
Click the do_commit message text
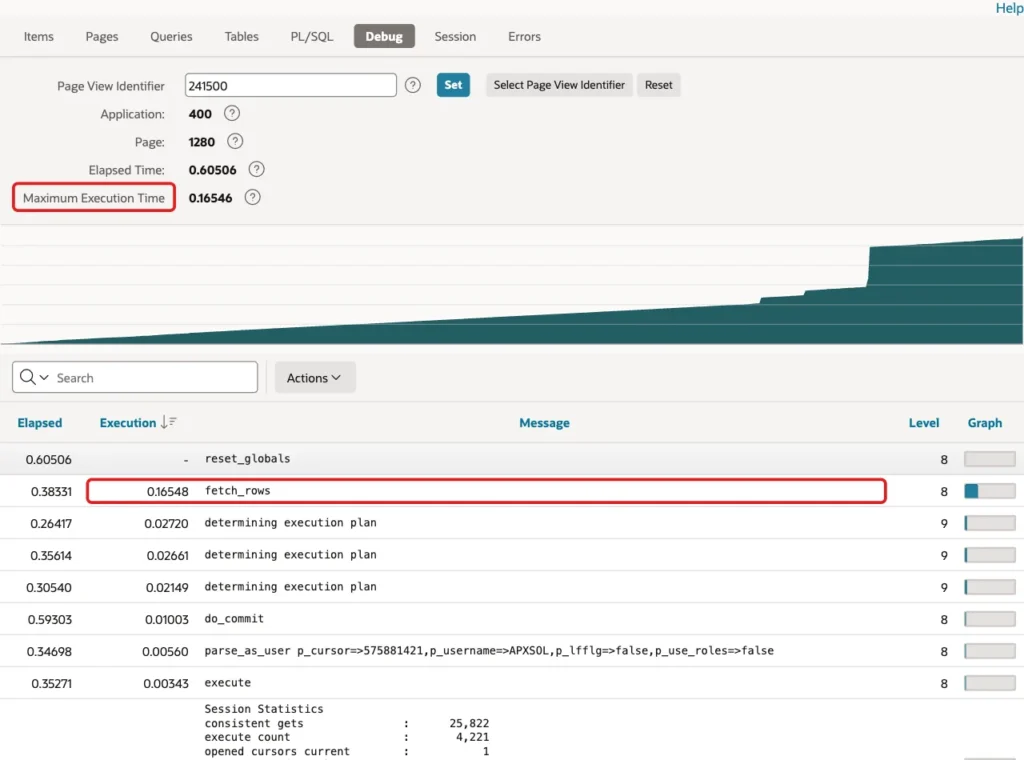pos(234,618)
